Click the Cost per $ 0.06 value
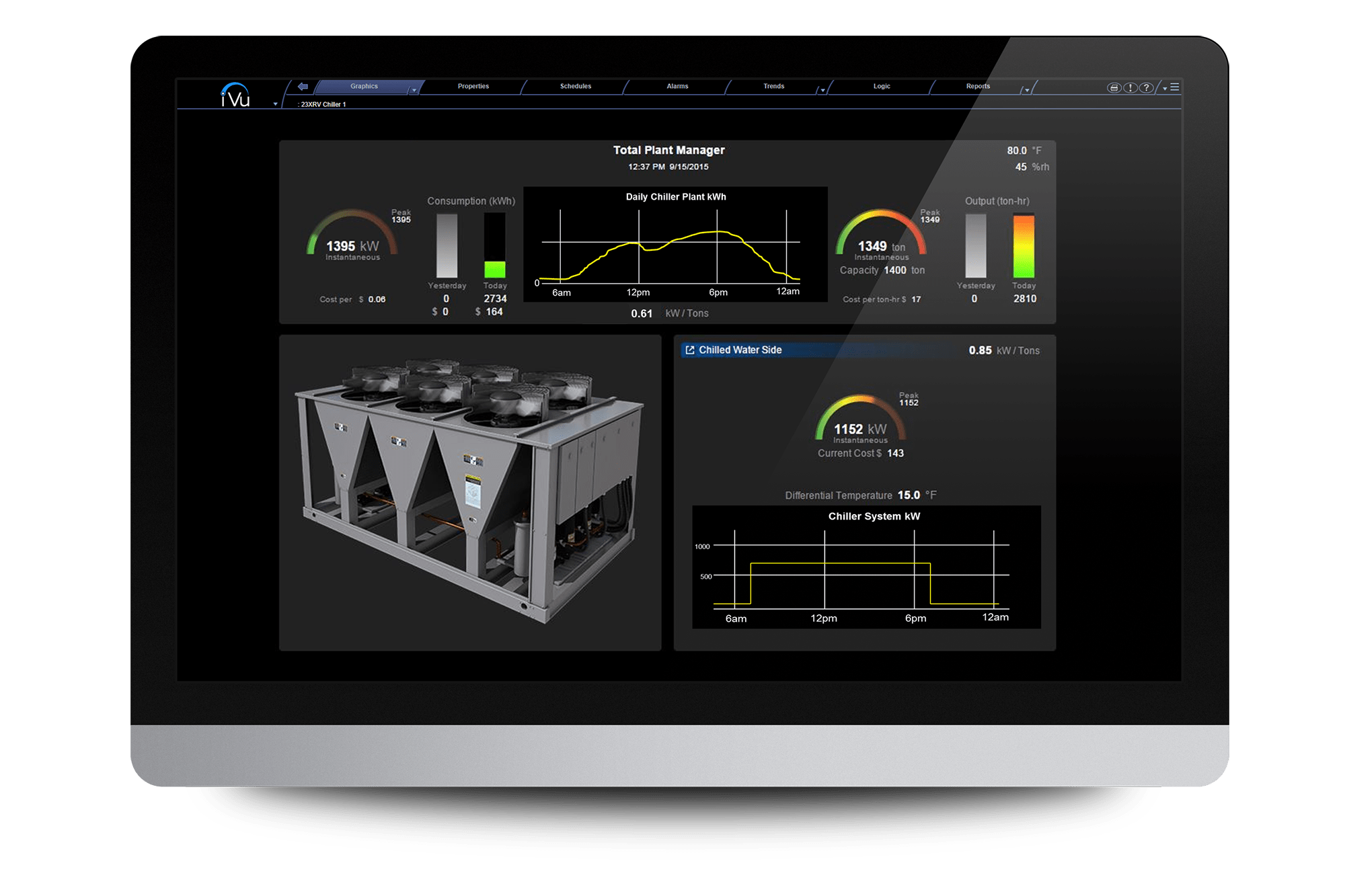 pyautogui.click(x=352, y=300)
